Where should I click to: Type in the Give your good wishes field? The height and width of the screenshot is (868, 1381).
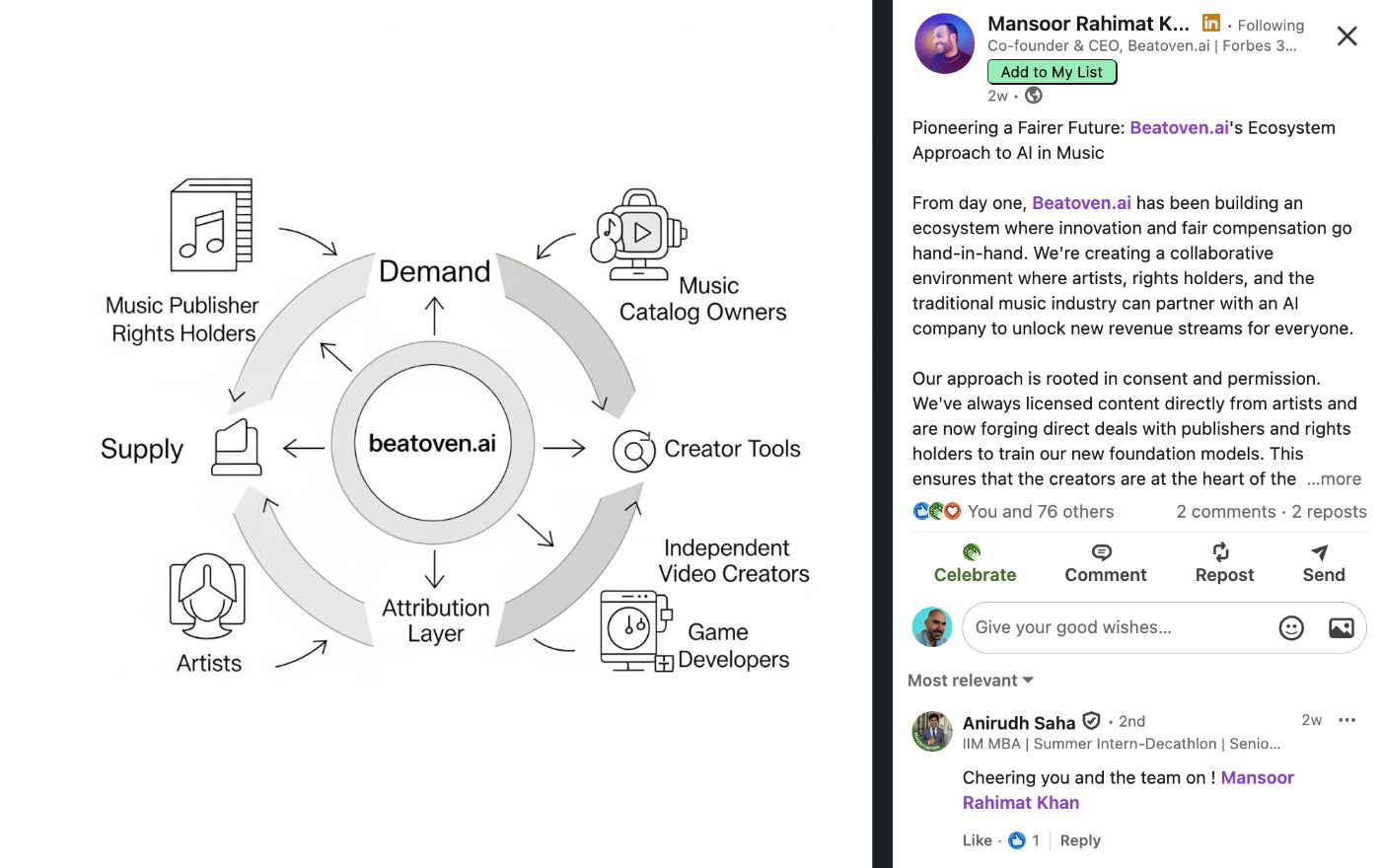(1115, 627)
